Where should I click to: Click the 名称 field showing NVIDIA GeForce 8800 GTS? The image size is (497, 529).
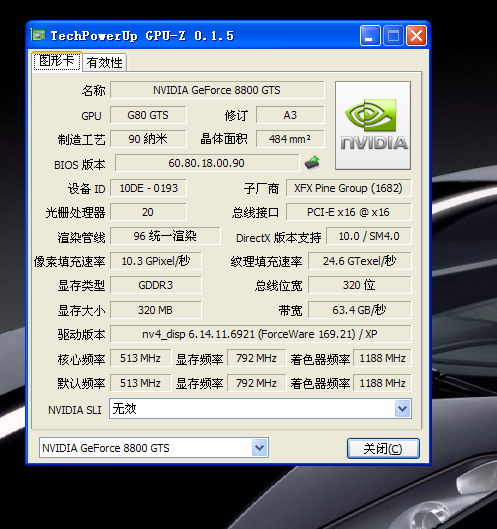point(217,90)
